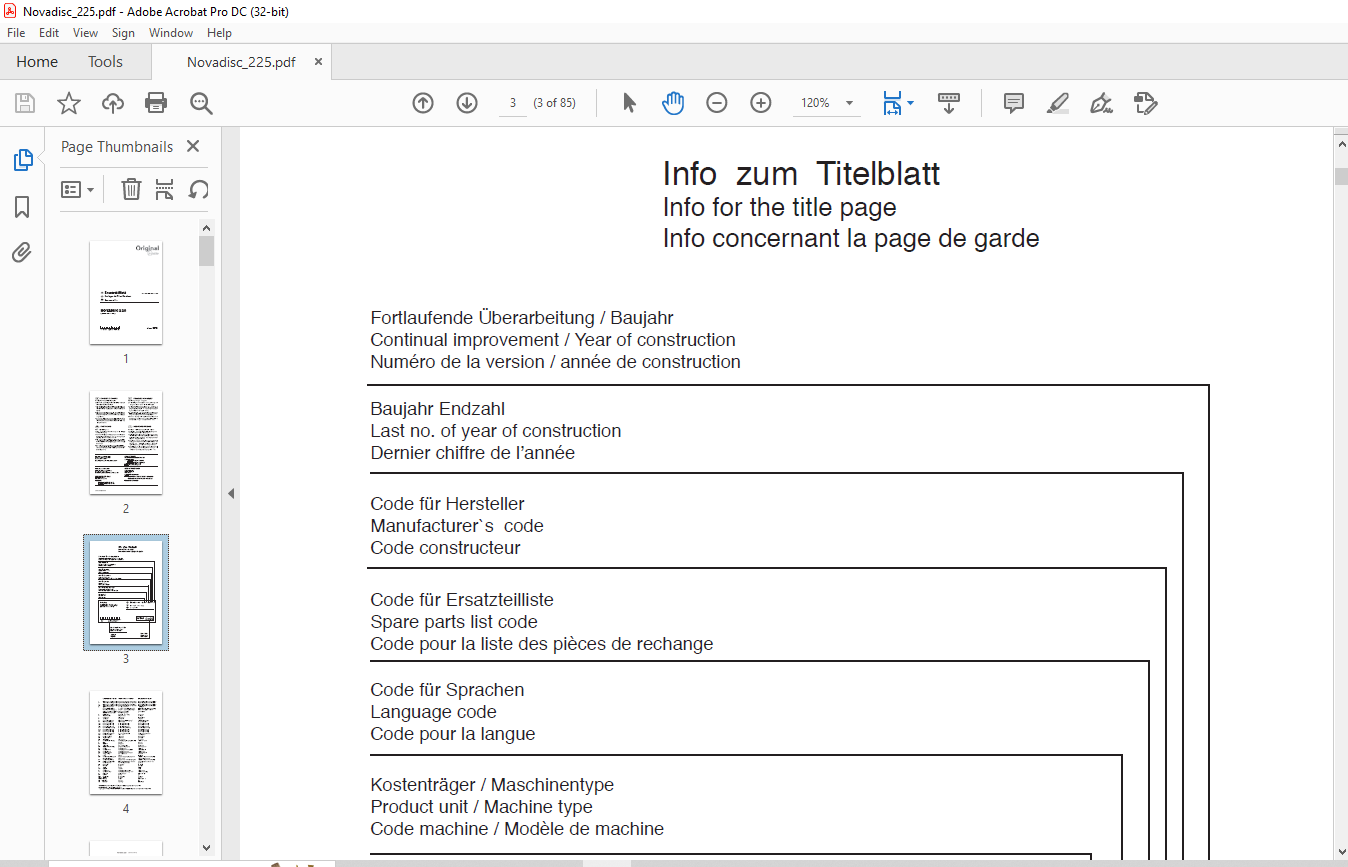Click the 'Language code' text
Viewport: 1348px width, 867px height.
[x=433, y=712]
